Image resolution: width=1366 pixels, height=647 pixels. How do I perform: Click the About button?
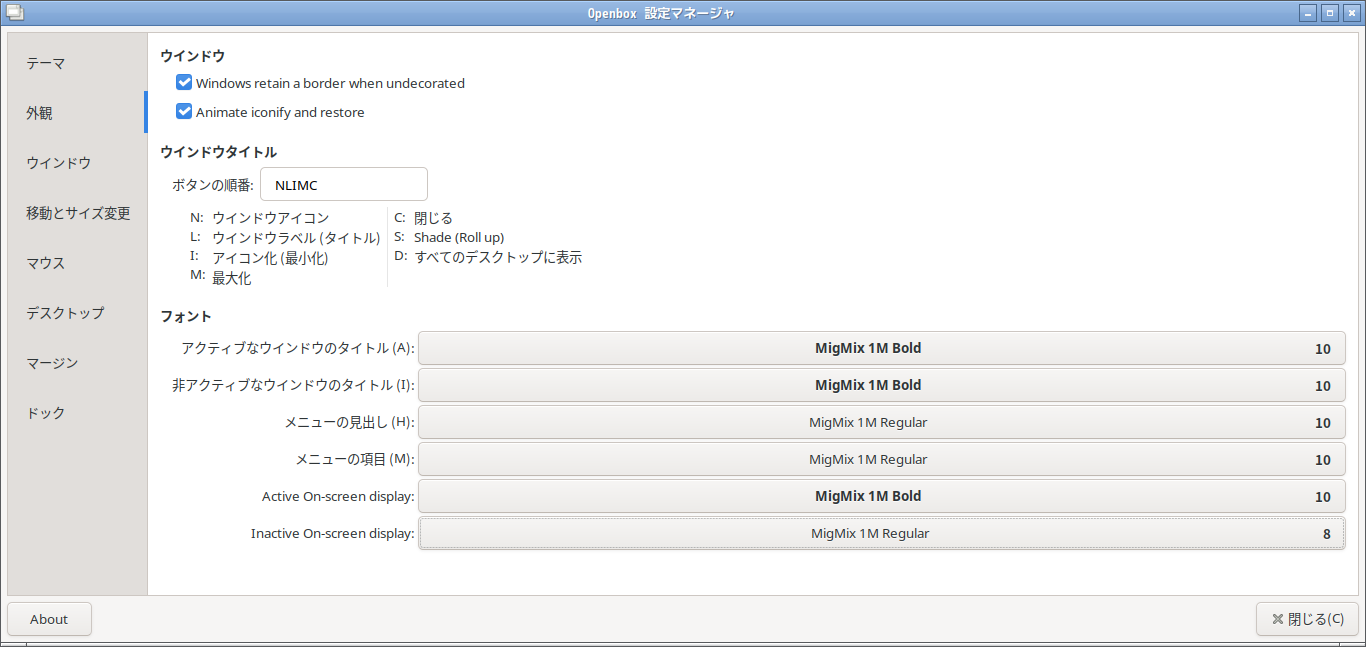[x=49, y=619]
